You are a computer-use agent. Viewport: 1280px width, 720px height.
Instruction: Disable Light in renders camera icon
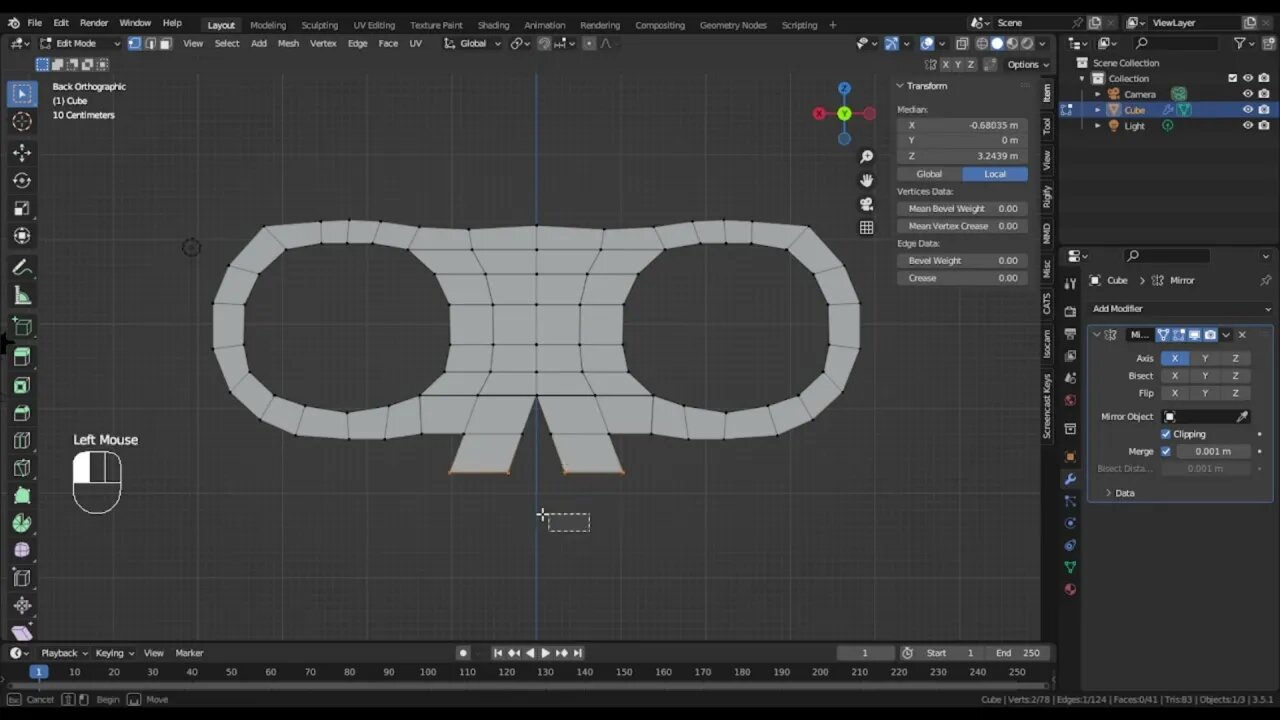tap(1264, 126)
